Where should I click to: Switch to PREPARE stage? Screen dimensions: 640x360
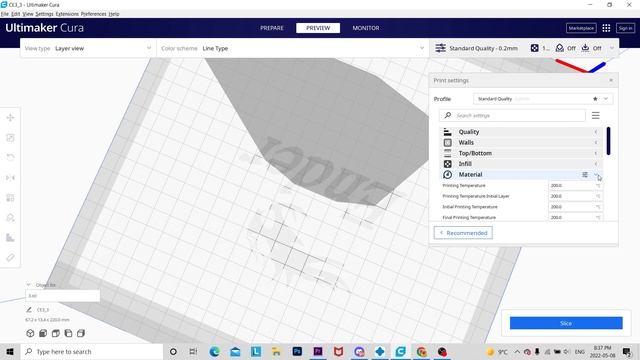pyautogui.click(x=272, y=28)
